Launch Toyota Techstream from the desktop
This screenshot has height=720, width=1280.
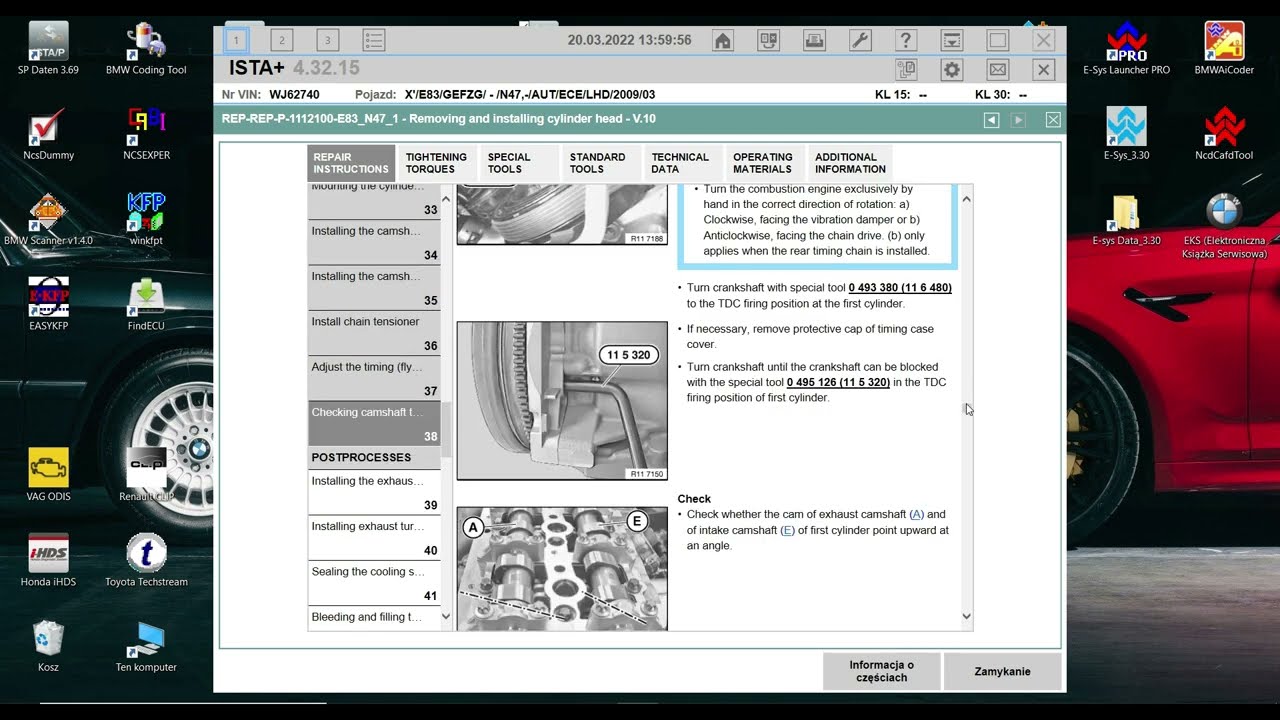[146, 560]
